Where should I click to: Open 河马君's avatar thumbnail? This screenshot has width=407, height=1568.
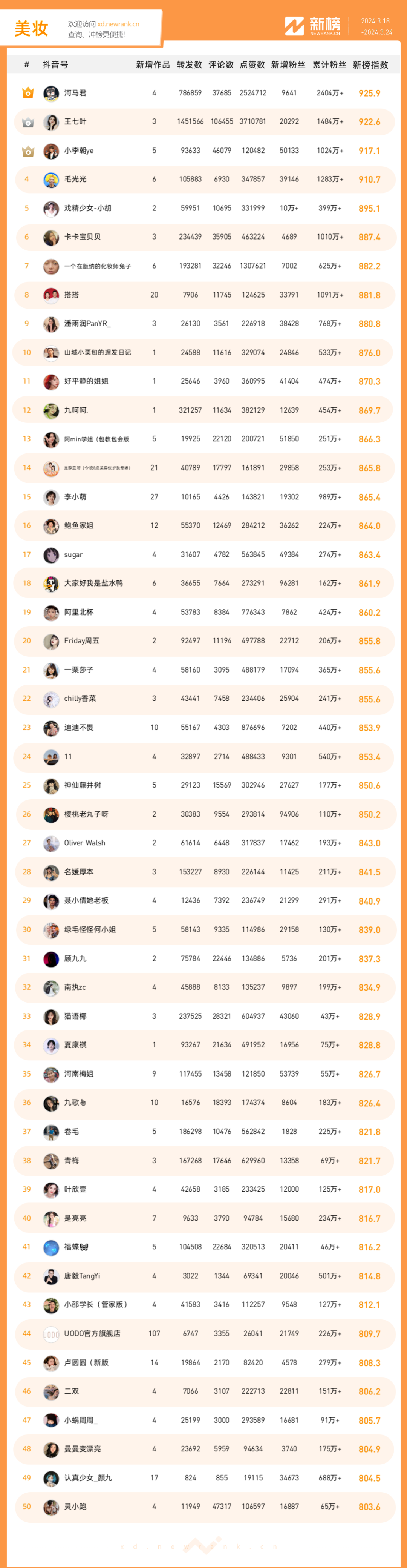pyautogui.click(x=51, y=93)
